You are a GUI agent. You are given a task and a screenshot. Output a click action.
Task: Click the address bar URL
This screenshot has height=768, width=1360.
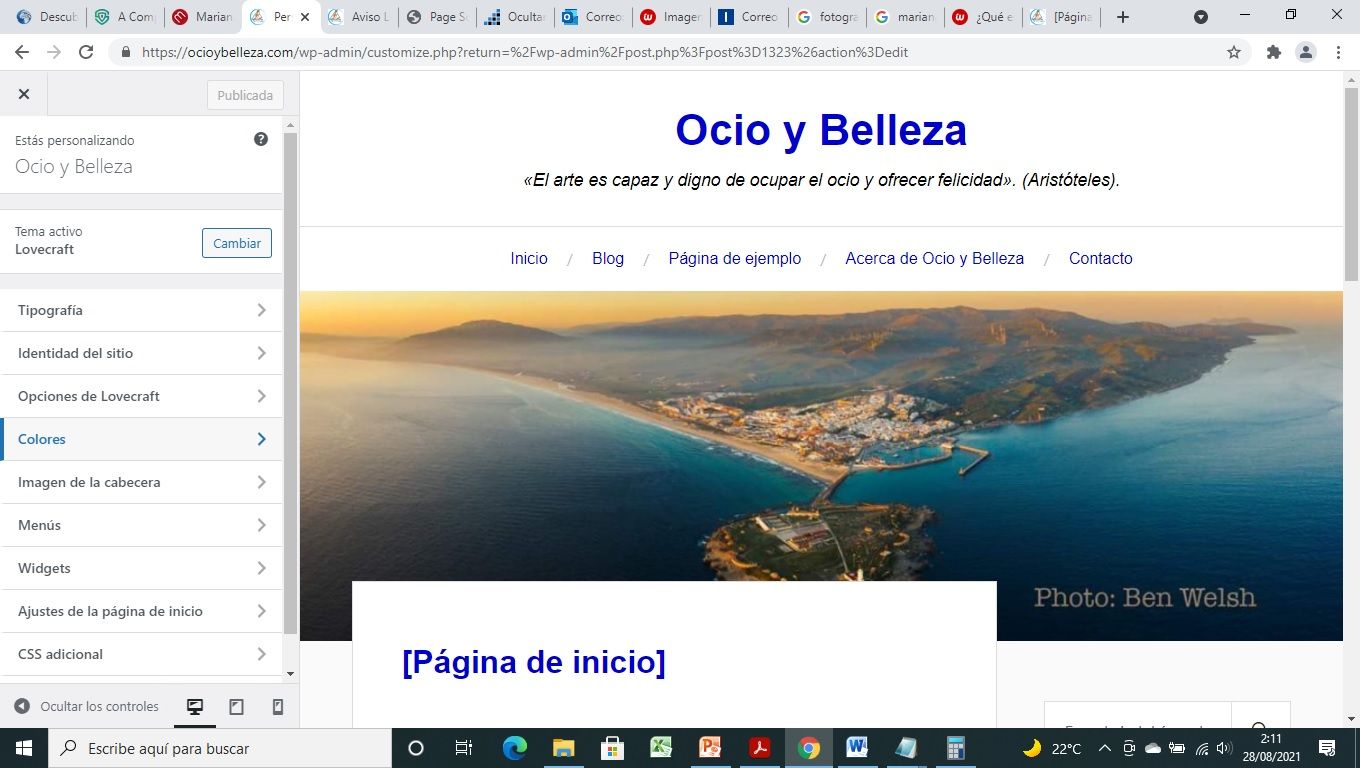525,52
